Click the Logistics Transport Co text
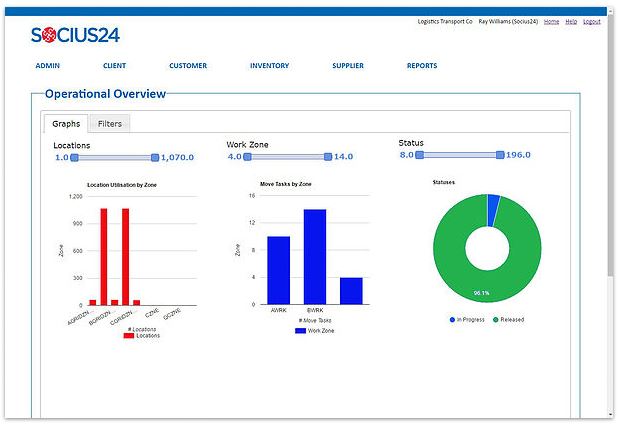 445,21
